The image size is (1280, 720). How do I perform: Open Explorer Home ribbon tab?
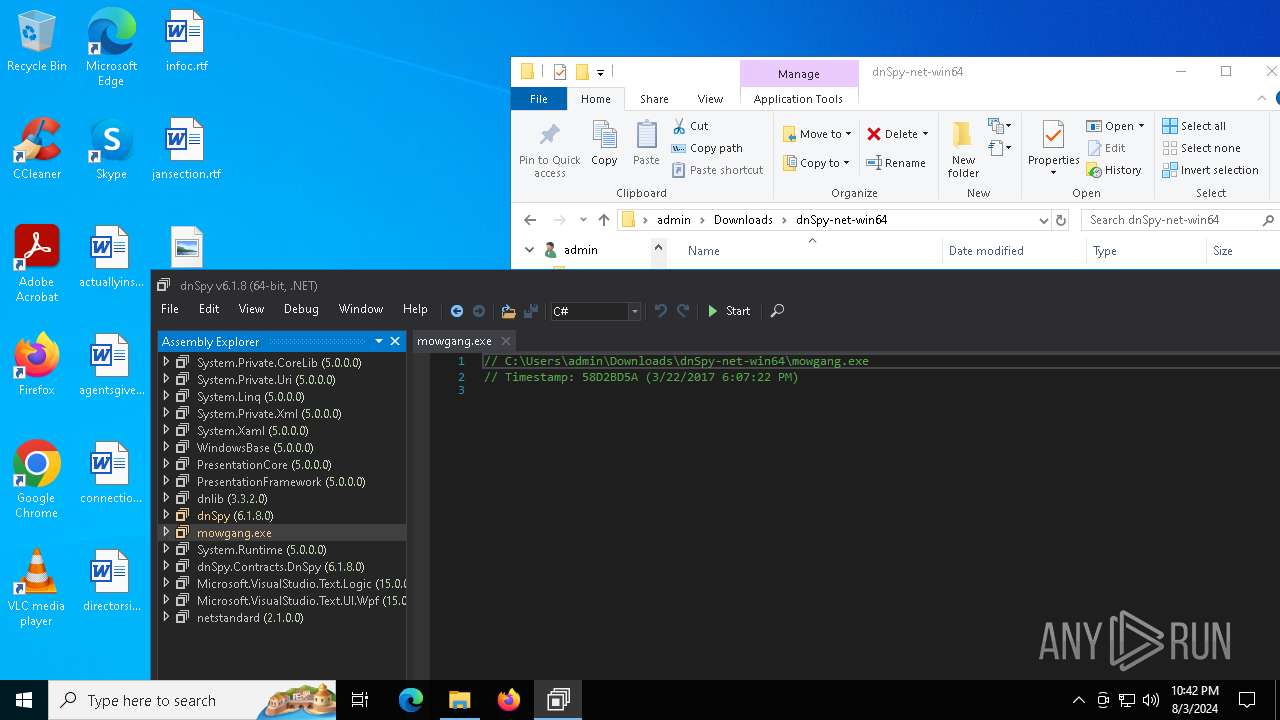click(595, 99)
